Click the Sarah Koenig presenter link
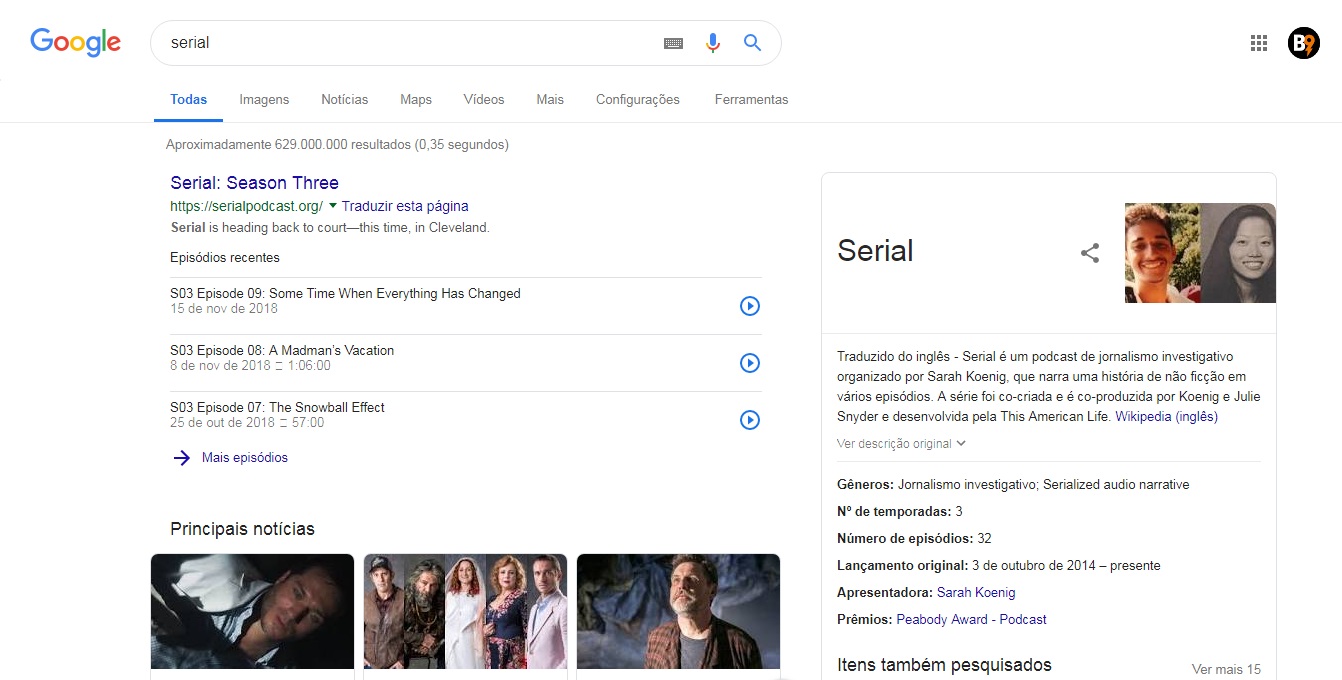 coord(976,592)
